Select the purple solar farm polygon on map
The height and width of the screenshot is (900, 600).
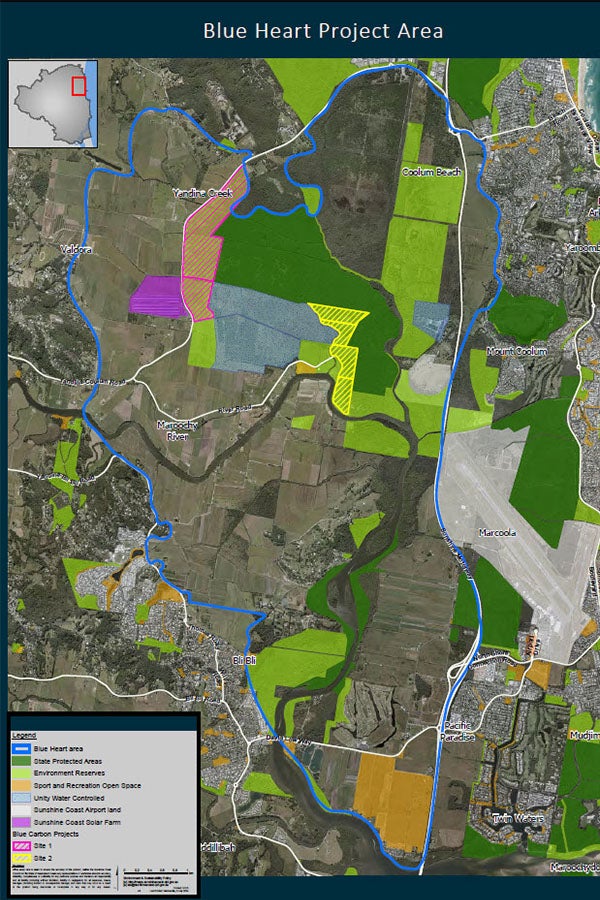[x=156, y=296]
